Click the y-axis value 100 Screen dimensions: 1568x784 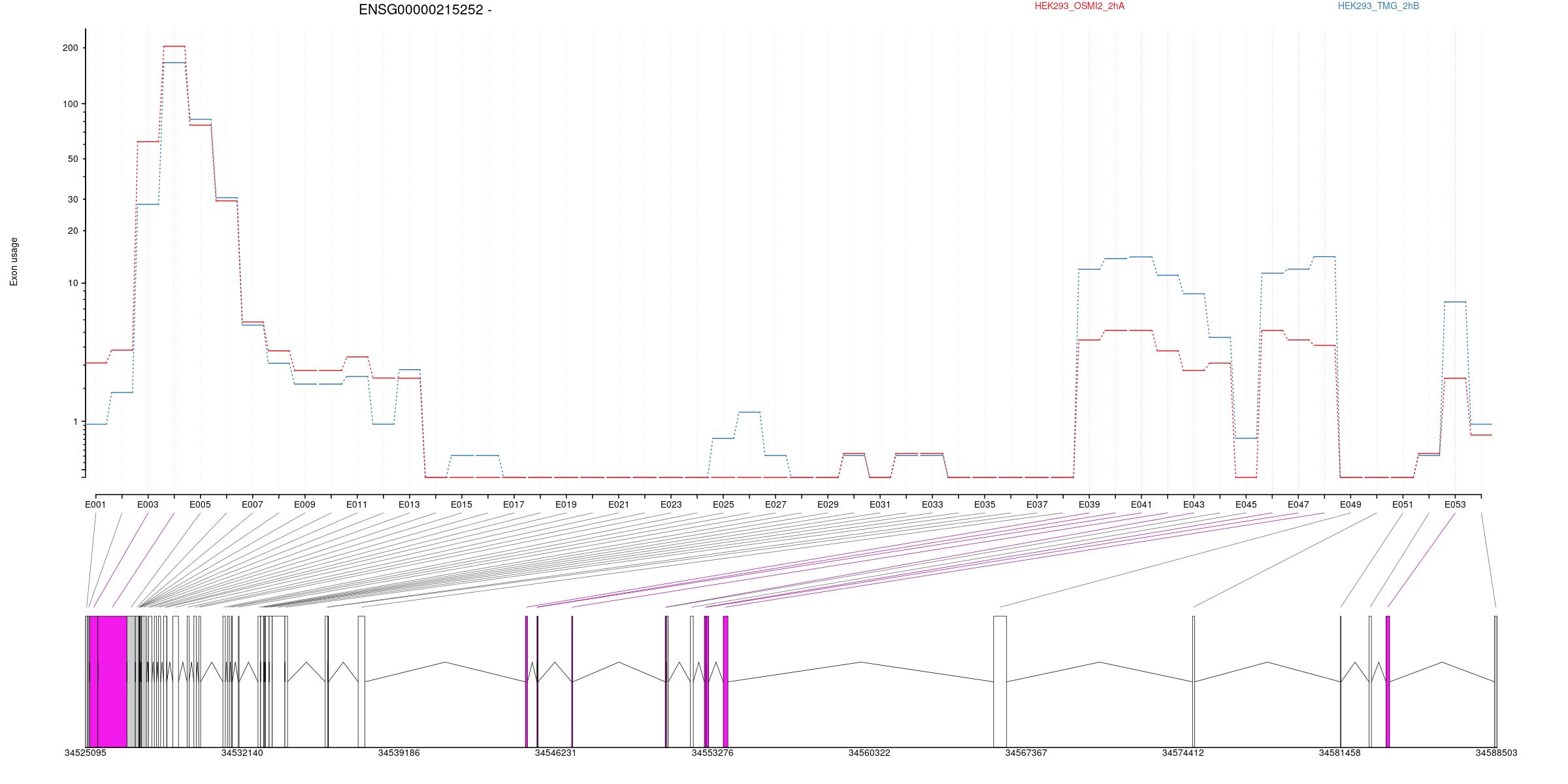(x=70, y=104)
